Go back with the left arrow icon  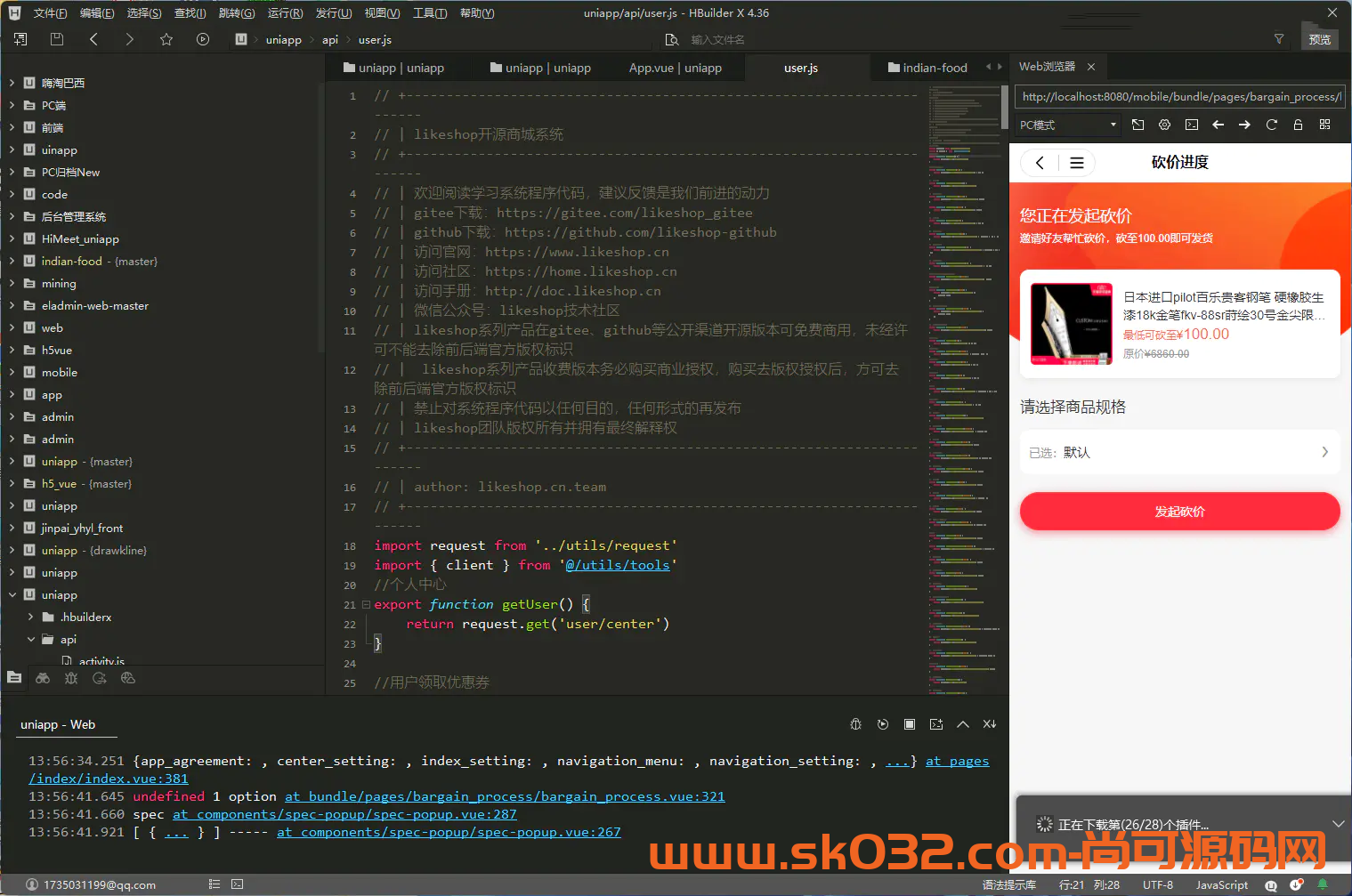[x=93, y=39]
